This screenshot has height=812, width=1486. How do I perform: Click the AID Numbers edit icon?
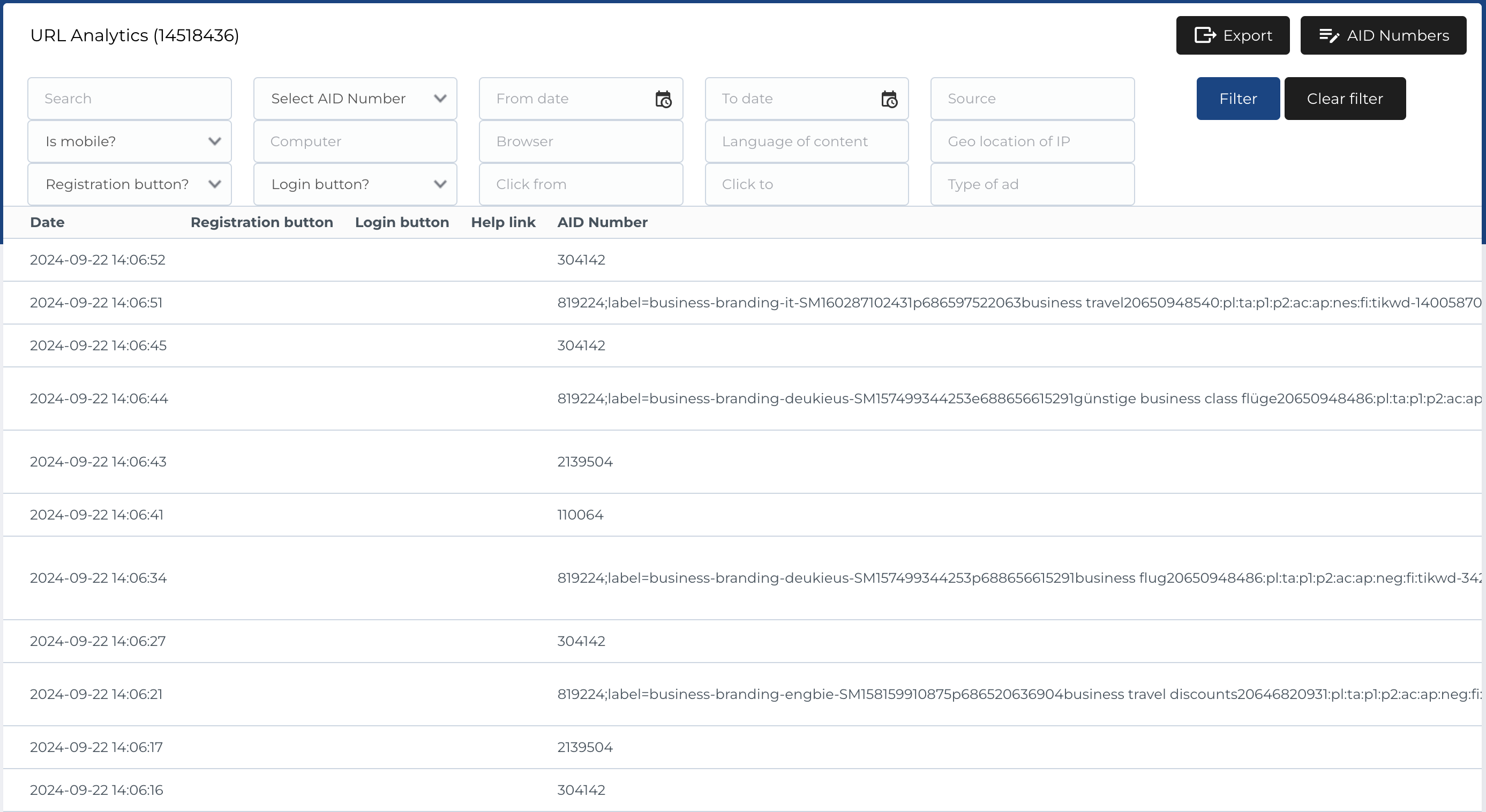point(1330,35)
